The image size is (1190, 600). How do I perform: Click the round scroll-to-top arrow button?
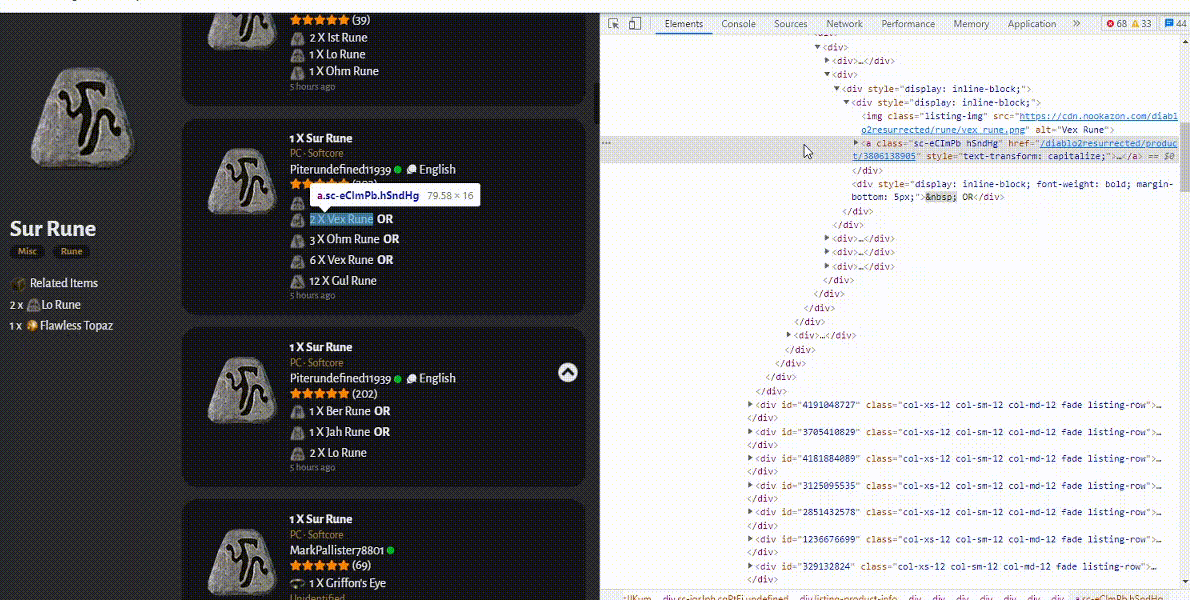click(568, 372)
